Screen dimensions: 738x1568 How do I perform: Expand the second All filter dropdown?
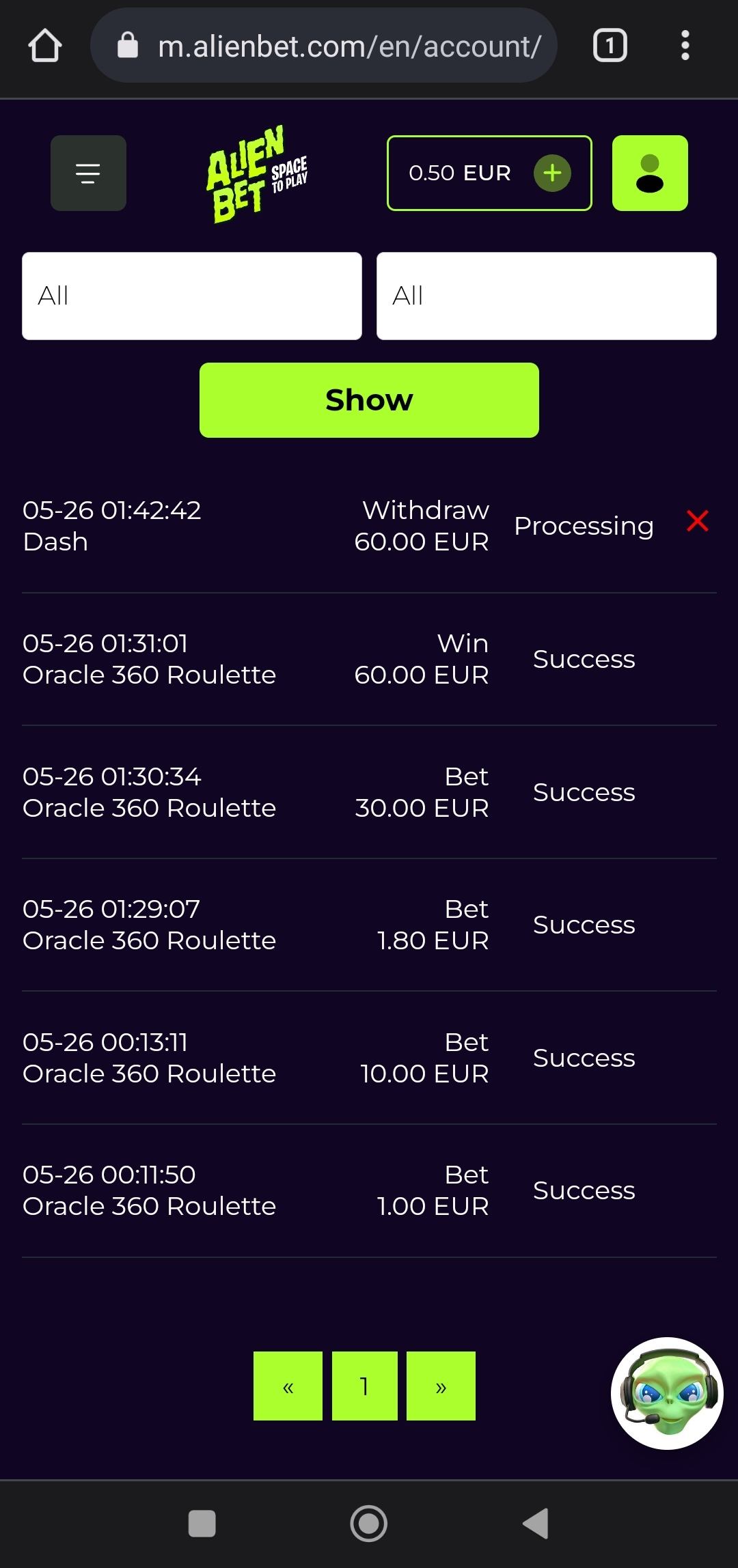[x=546, y=296]
